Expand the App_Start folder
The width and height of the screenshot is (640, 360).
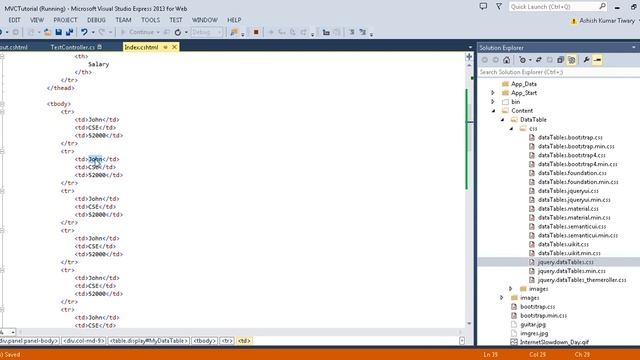pyautogui.click(x=493, y=93)
